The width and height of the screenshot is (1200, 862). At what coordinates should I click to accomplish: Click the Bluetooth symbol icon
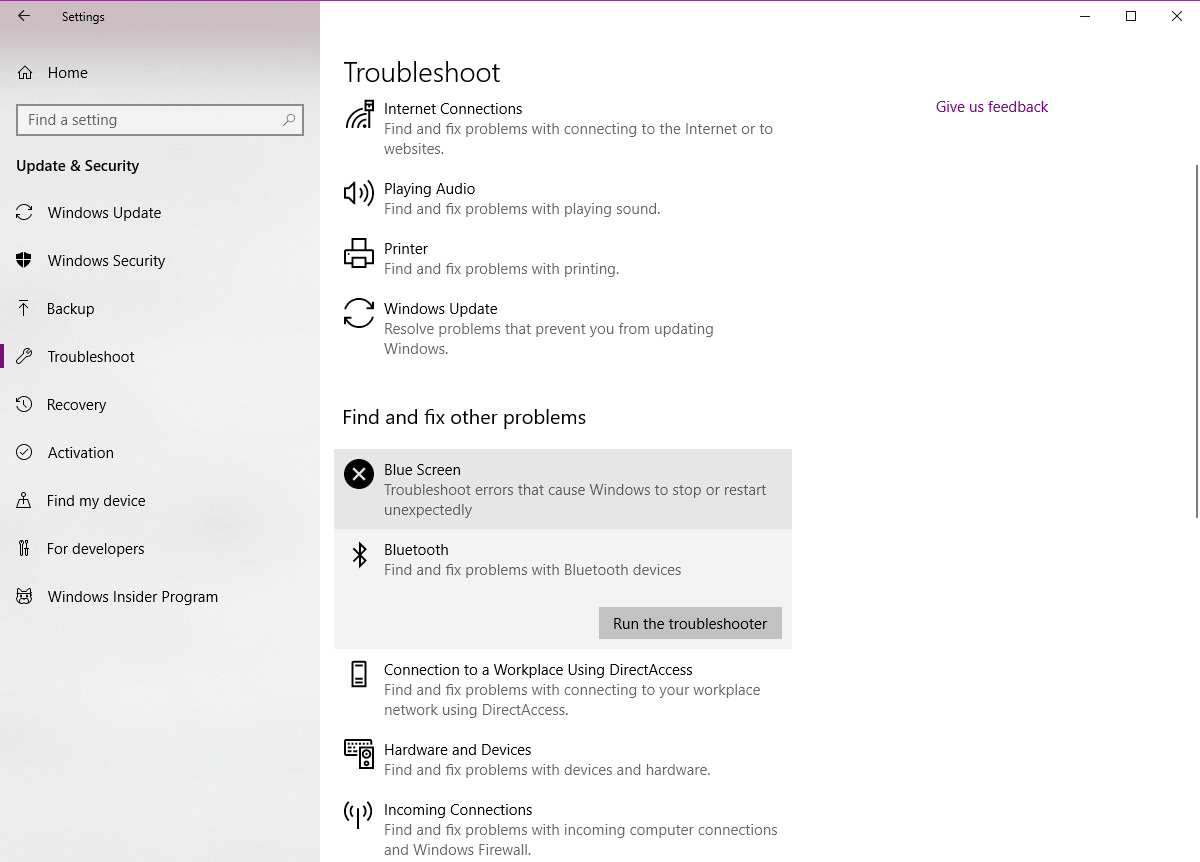coord(359,554)
